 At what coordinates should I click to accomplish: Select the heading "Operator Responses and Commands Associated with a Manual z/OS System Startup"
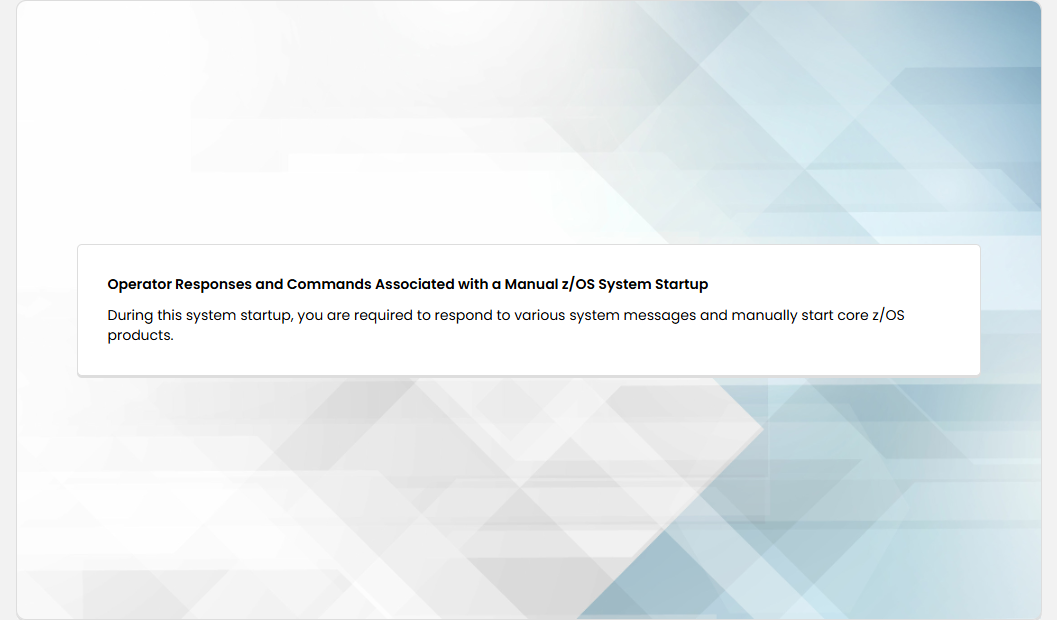(407, 284)
